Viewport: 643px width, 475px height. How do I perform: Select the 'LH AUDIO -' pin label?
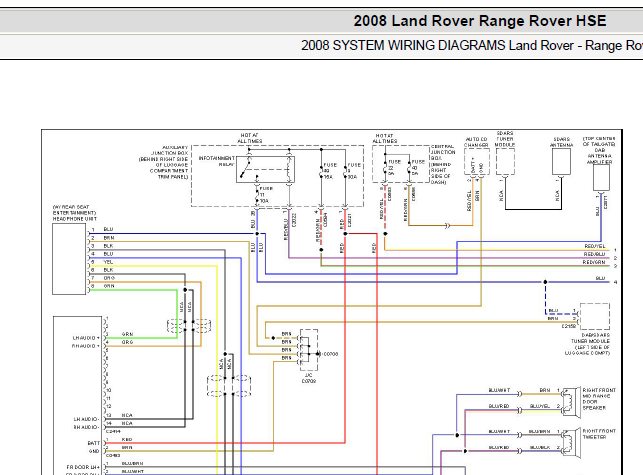pos(86,419)
